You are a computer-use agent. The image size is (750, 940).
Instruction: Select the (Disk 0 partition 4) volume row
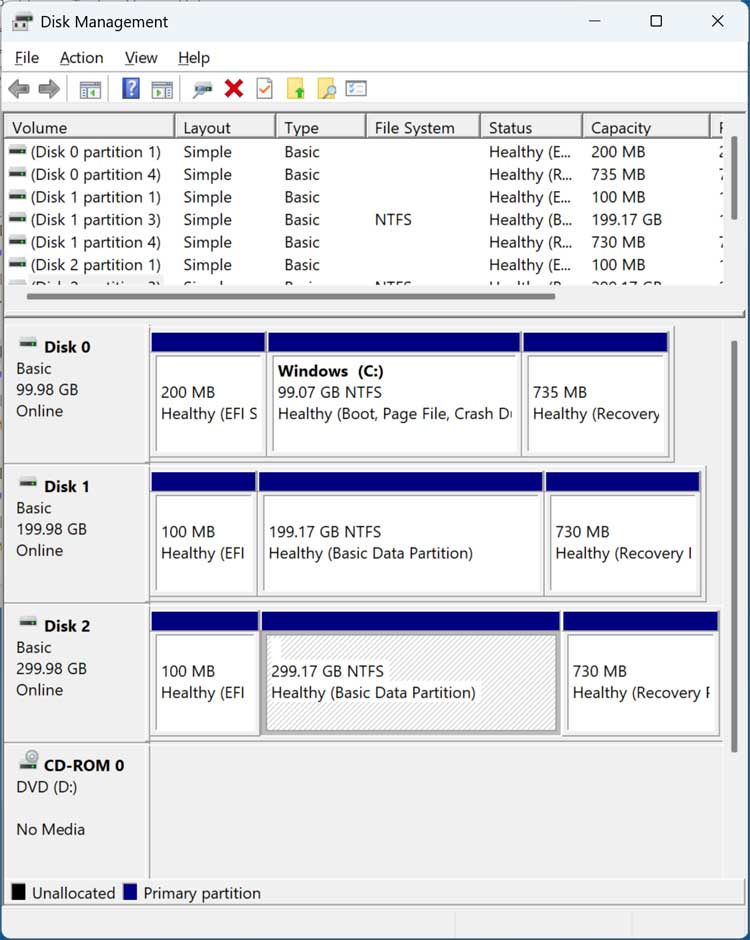pyautogui.click(x=364, y=175)
